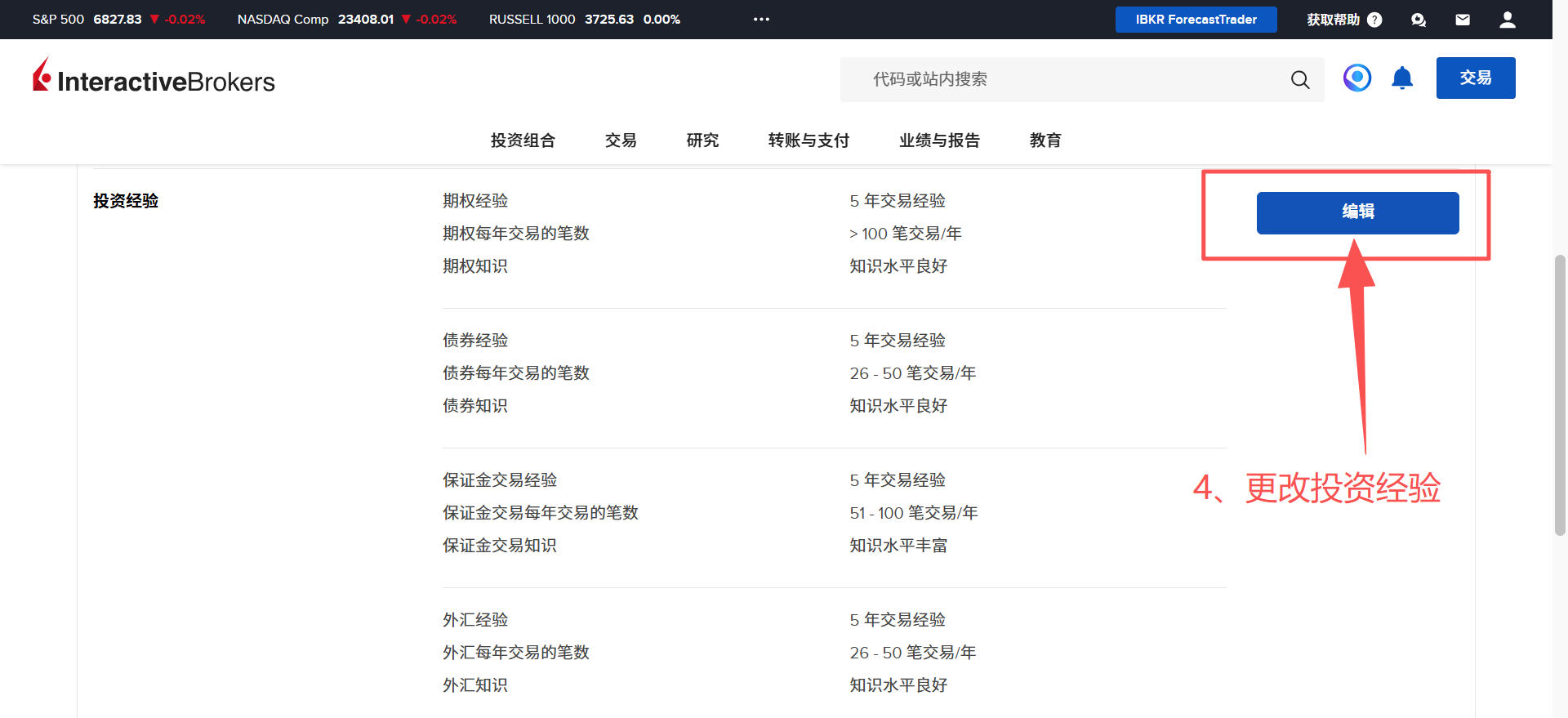1568x718 pixels.
Task: Open the 交易 navigation menu
Action: tap(621, 140)
